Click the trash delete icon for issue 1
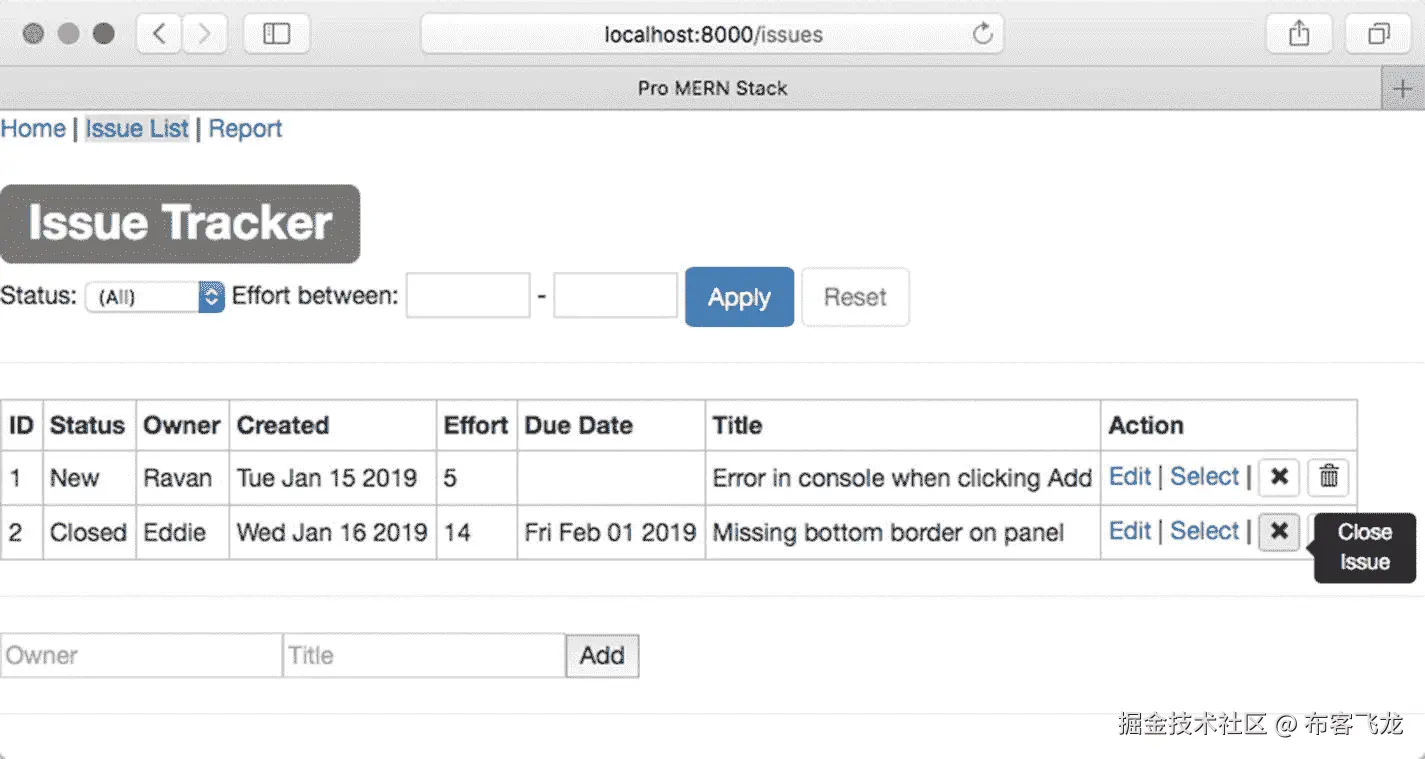The image size is (1425, 759). coord(1328,477)
